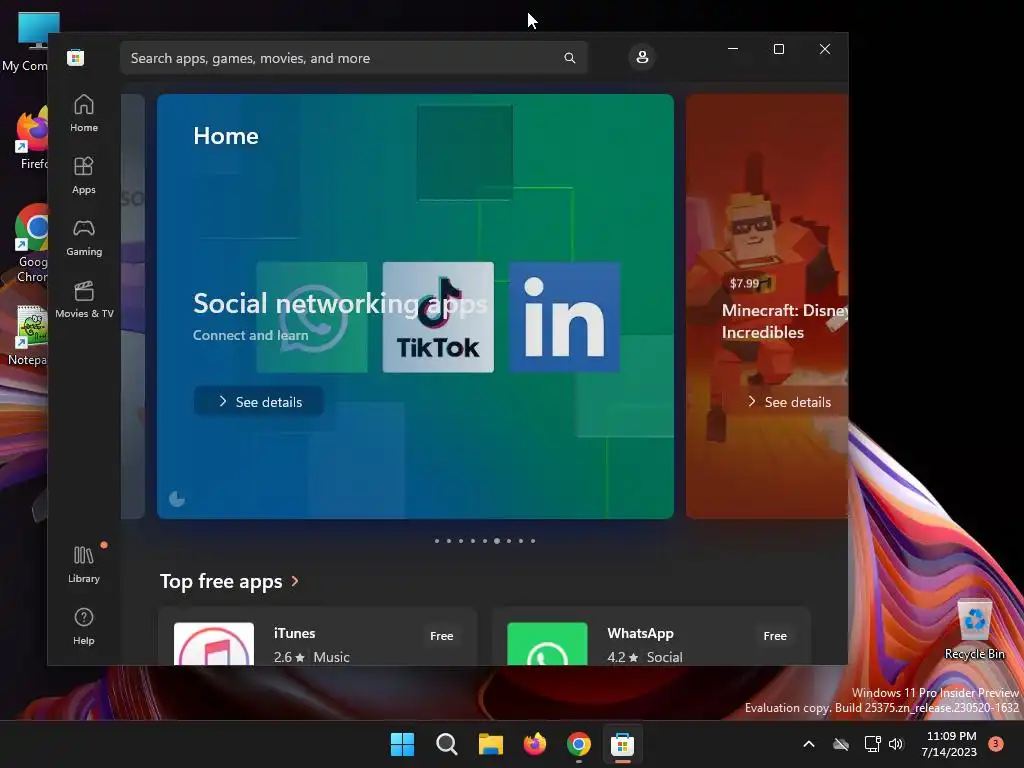
Task: Open the WhatsApp app card title
Action: pos(640,633)
